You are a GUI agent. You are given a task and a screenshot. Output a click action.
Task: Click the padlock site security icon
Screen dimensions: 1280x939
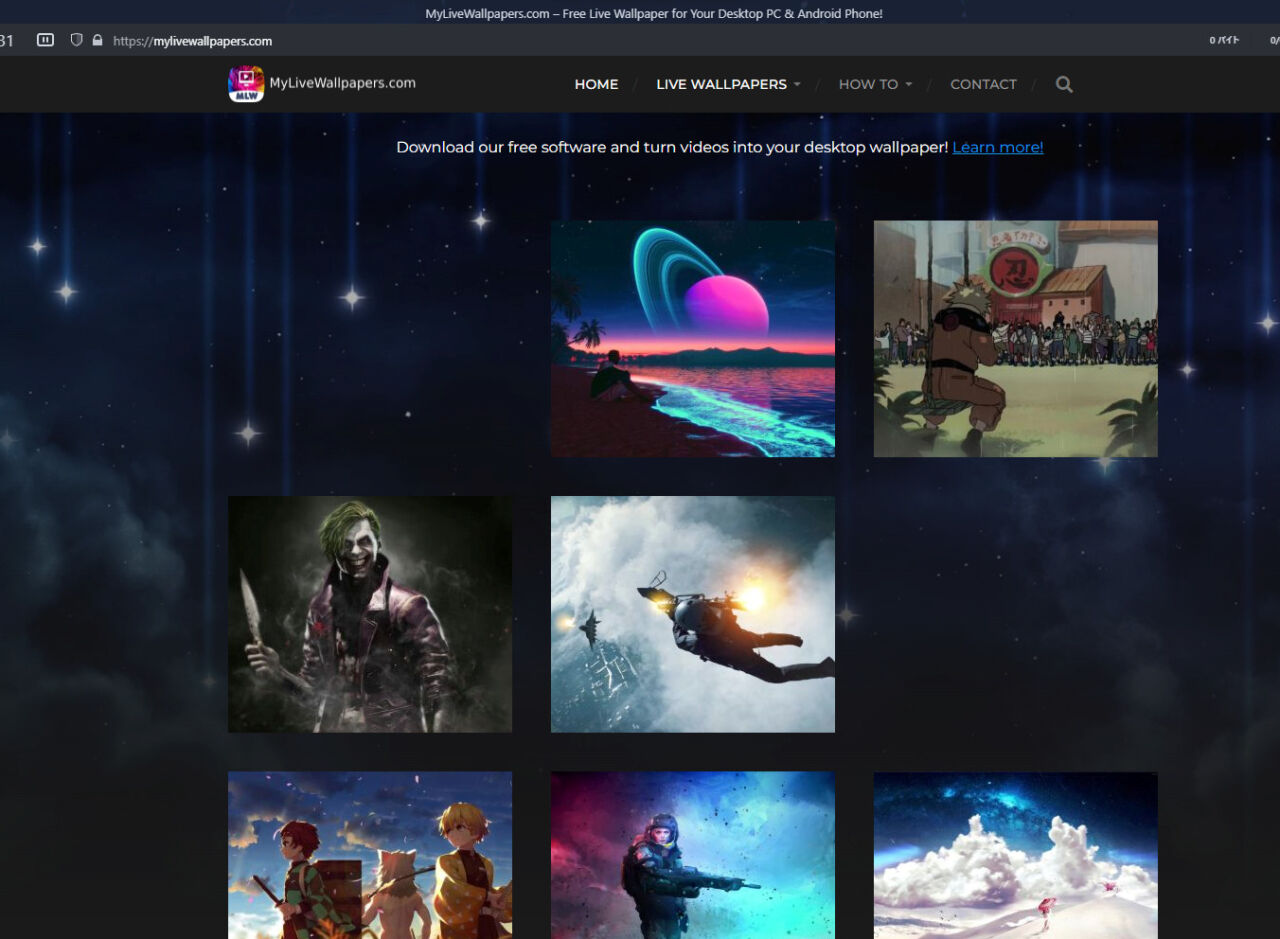[97, 40]
